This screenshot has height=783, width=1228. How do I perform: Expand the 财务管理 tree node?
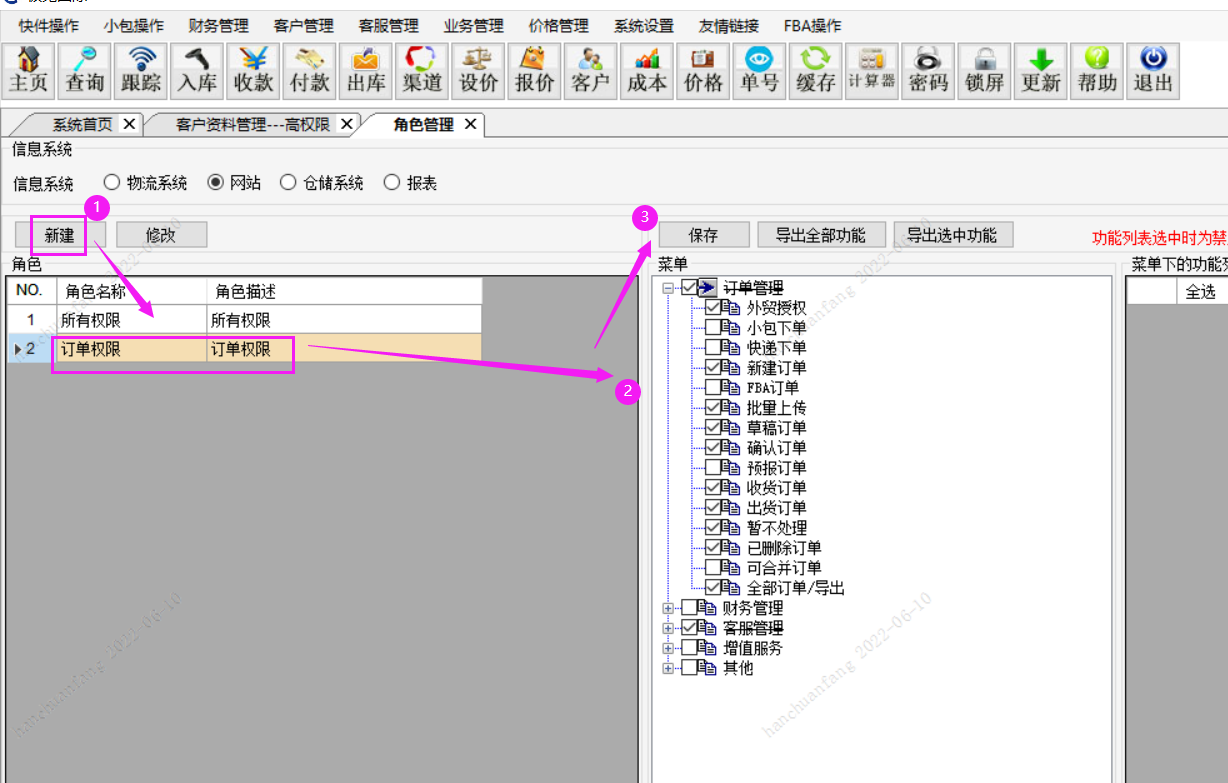[668, 608]
